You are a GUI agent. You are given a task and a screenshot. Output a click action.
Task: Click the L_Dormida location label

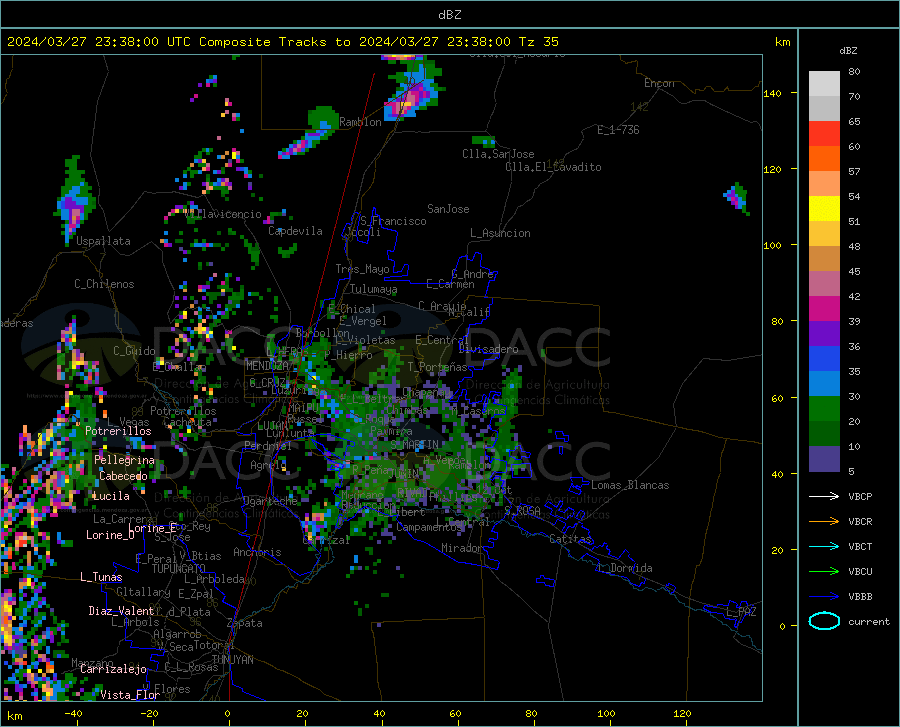[x=625, y=568]
